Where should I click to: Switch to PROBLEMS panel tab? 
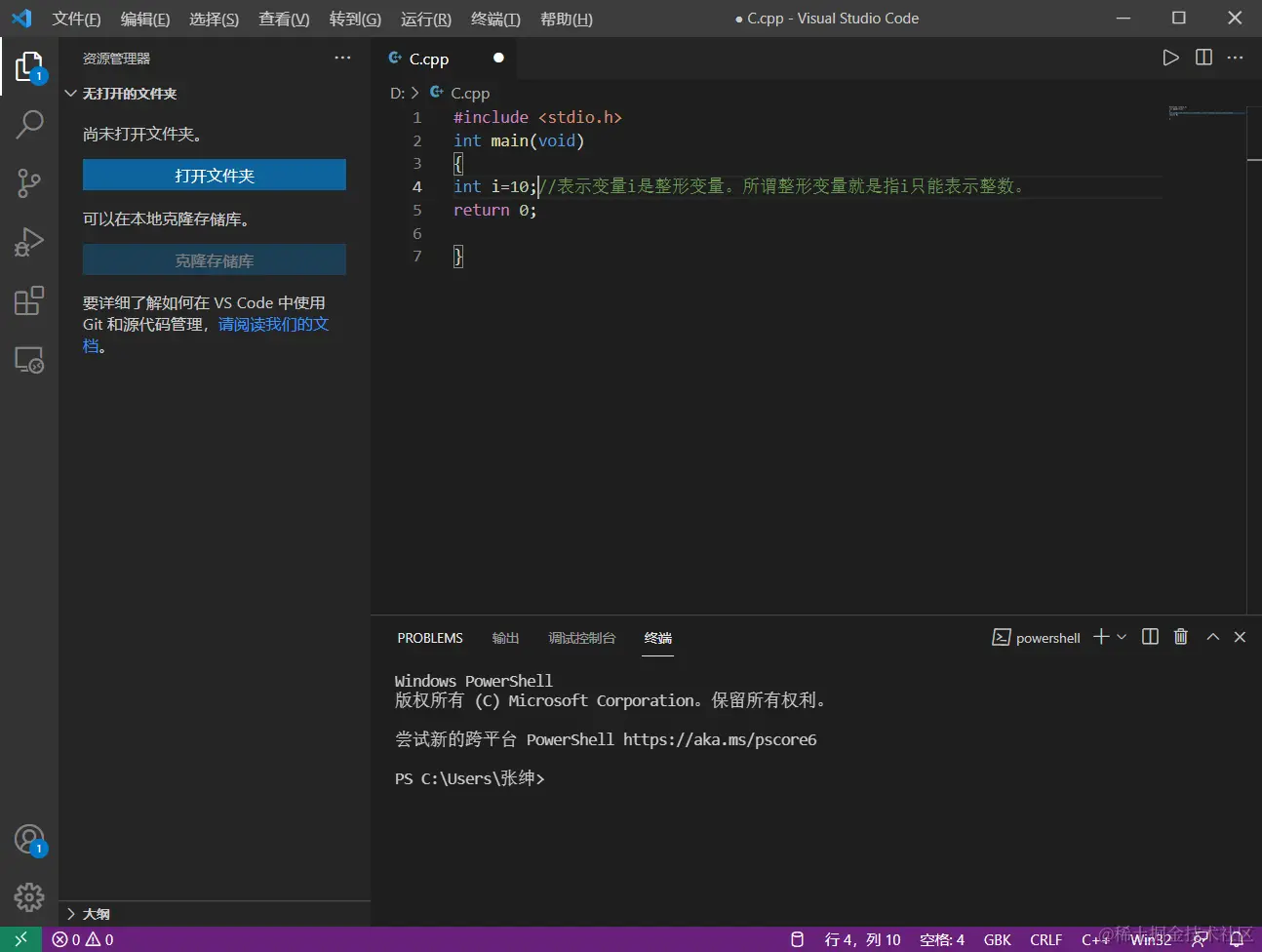[x=430, y=638]
